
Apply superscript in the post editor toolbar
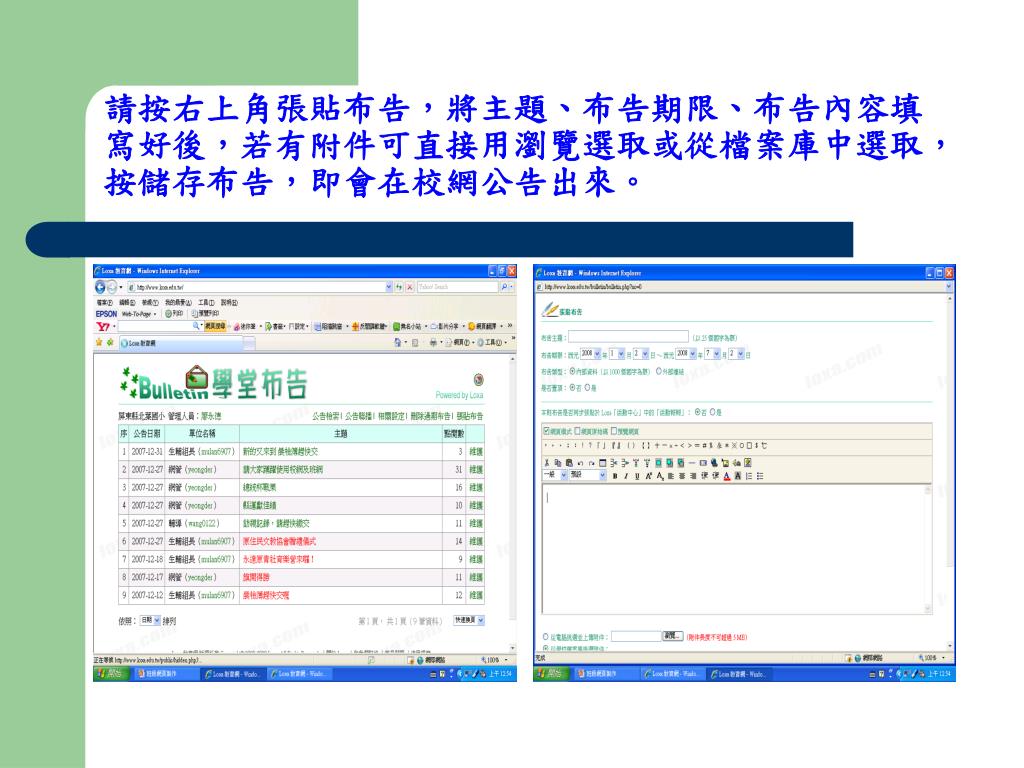tap(648, 476)
